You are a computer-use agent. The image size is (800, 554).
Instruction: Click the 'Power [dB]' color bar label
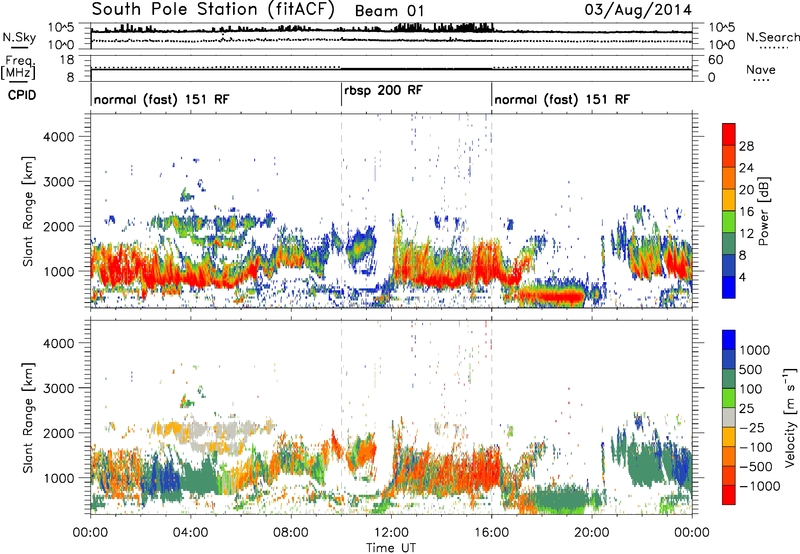763,211
